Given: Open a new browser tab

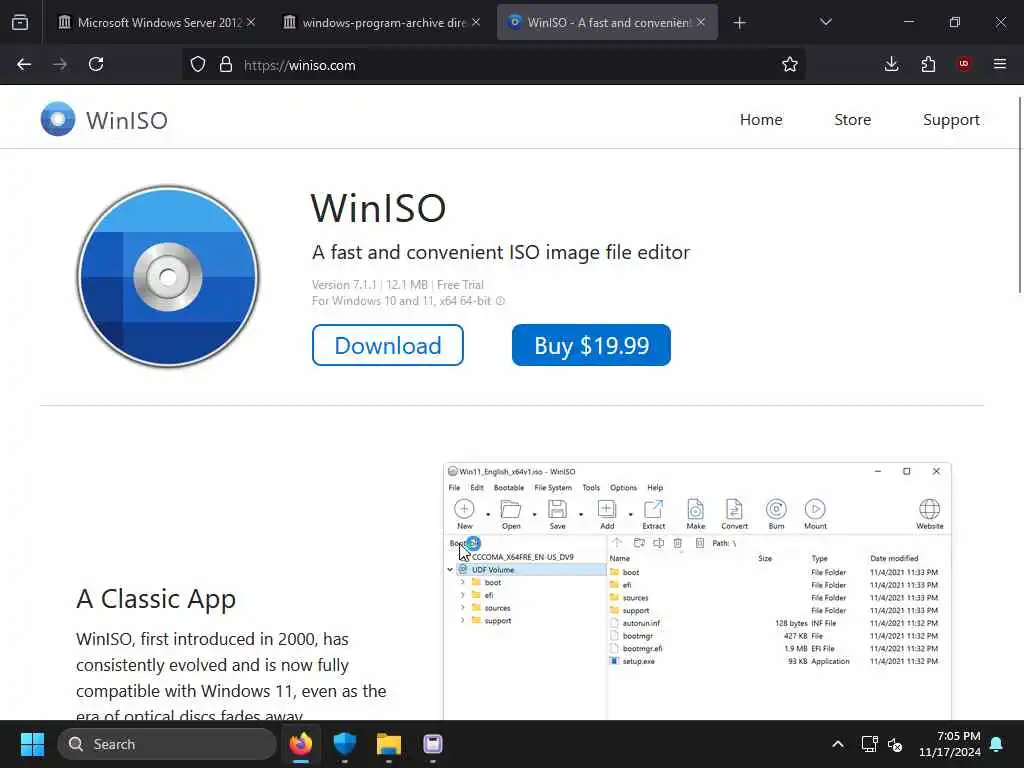Looking at the screenshot, I should click(739, 23).
